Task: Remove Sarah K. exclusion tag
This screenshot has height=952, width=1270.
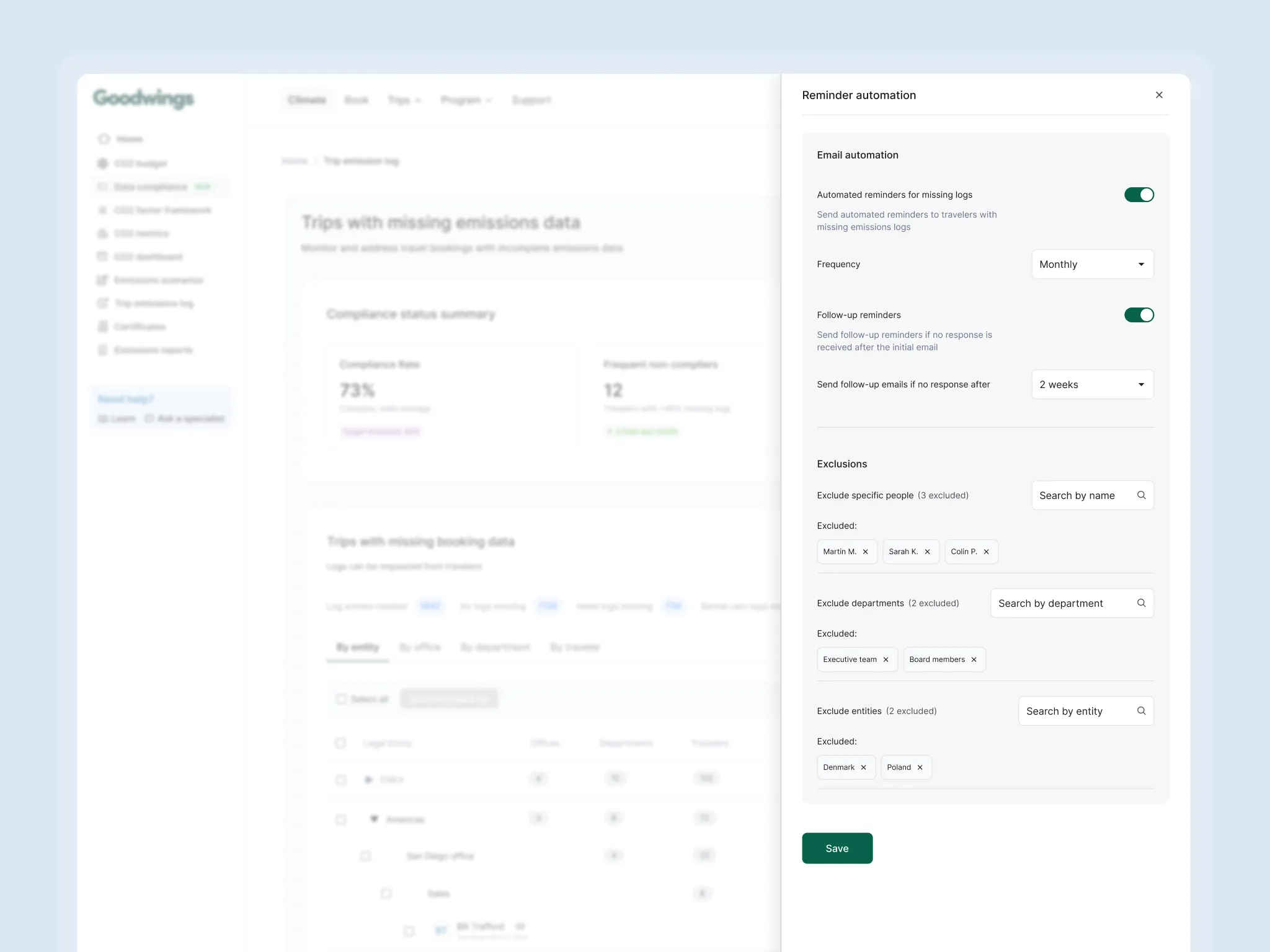Action: [927, 552]
